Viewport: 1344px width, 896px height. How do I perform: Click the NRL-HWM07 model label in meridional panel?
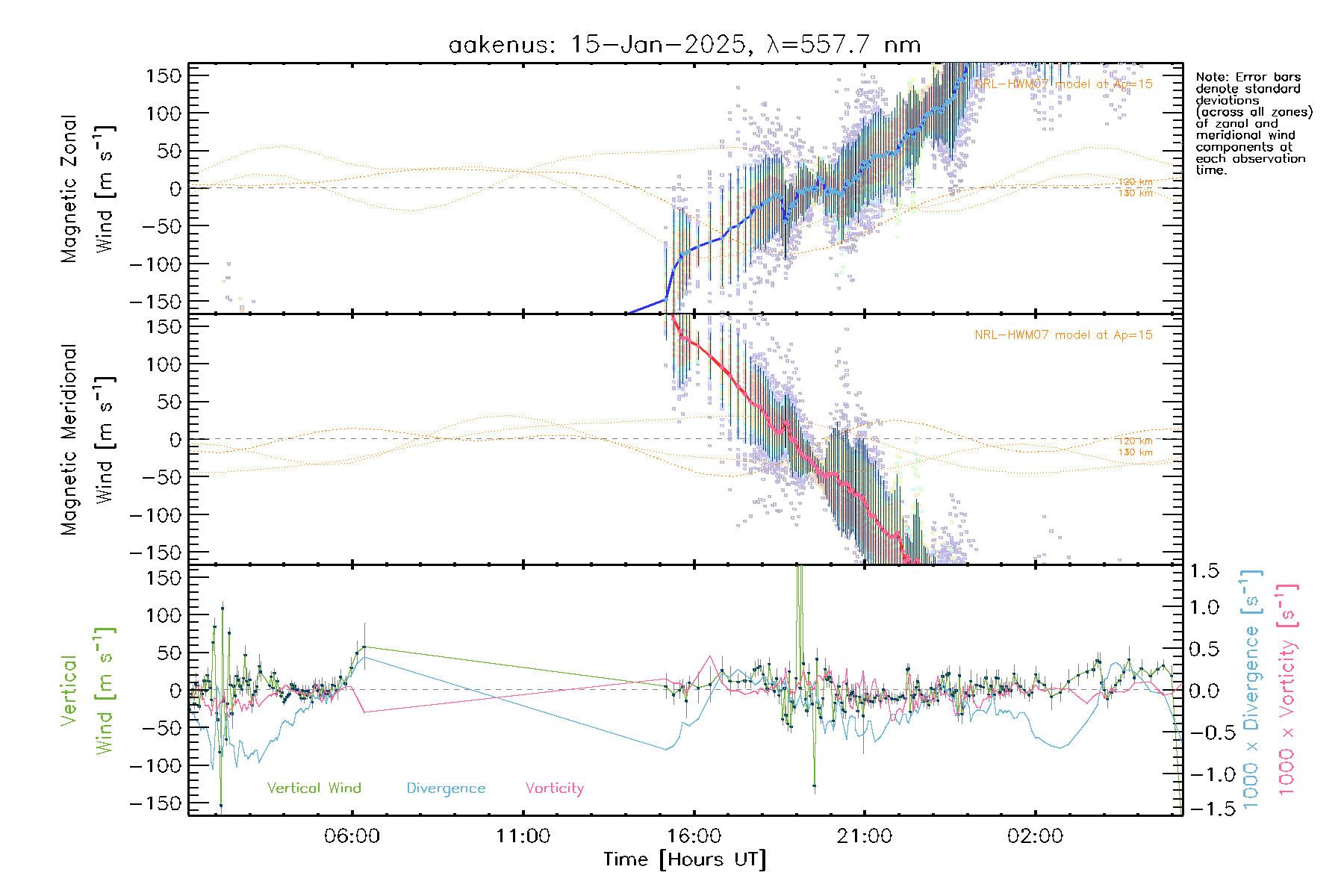pos(1063,335)
